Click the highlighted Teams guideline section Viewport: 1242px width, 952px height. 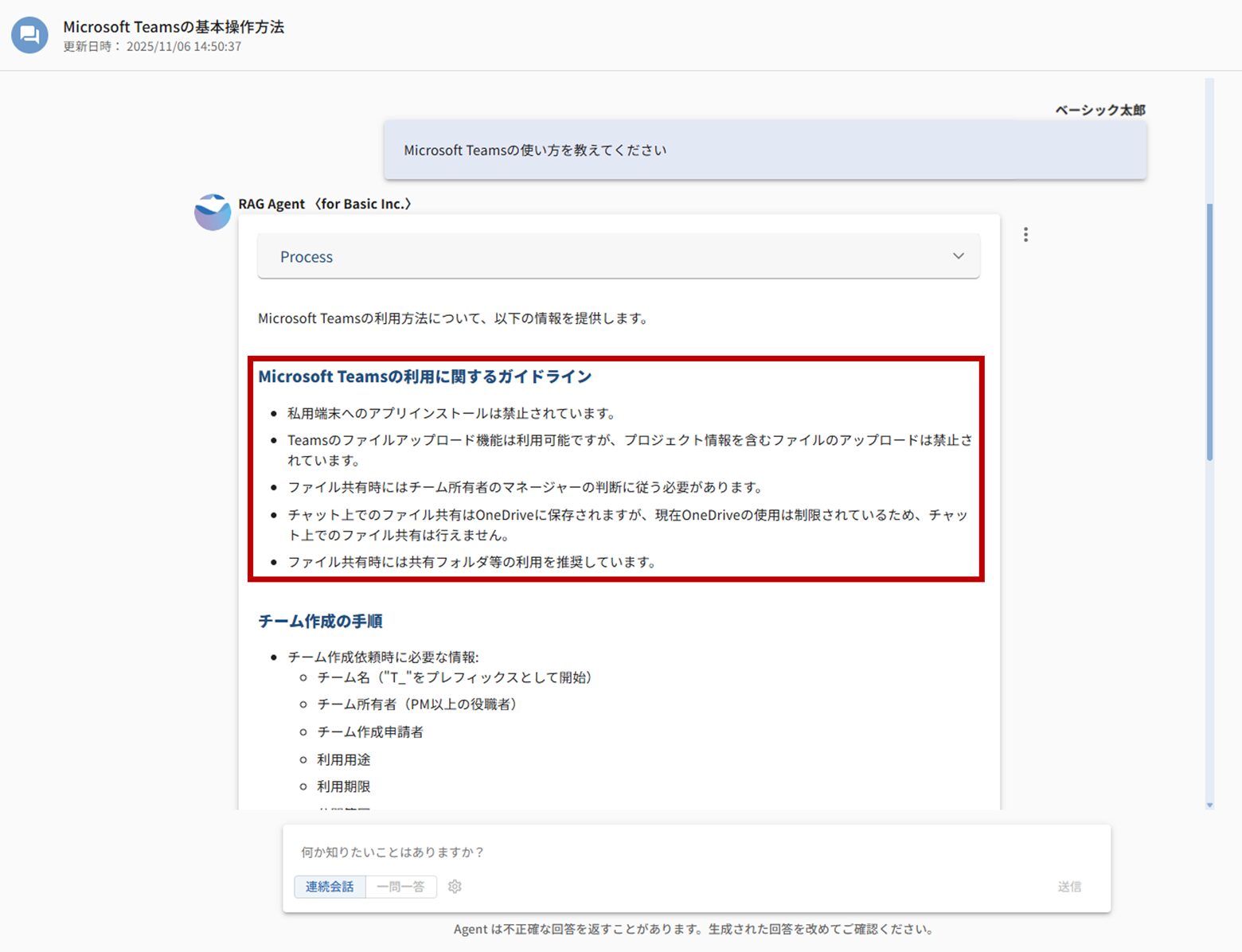coord(615,468)
